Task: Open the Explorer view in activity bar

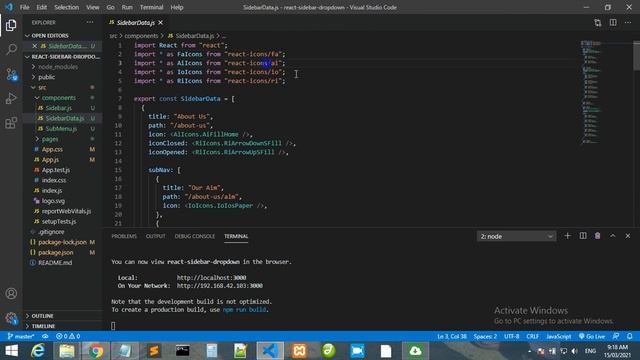Action: (x=11, y=25)
